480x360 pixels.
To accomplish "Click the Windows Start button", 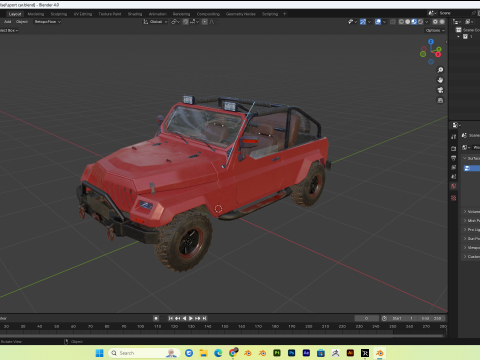I will [99, 353].
